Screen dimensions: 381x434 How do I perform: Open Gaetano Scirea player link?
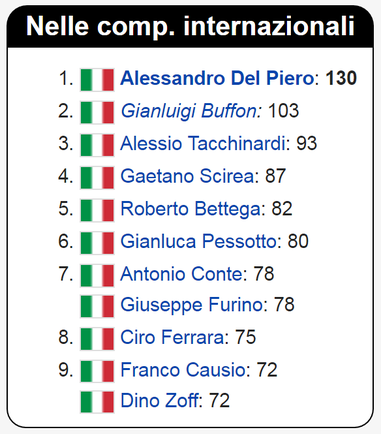[187, 176]
